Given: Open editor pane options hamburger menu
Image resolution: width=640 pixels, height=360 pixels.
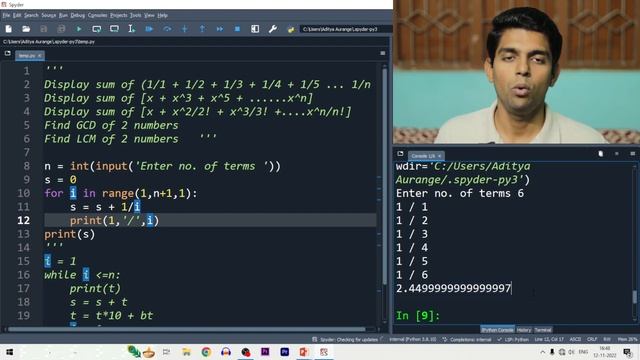Looking at the screenshot, I should [x=382, y=53].
